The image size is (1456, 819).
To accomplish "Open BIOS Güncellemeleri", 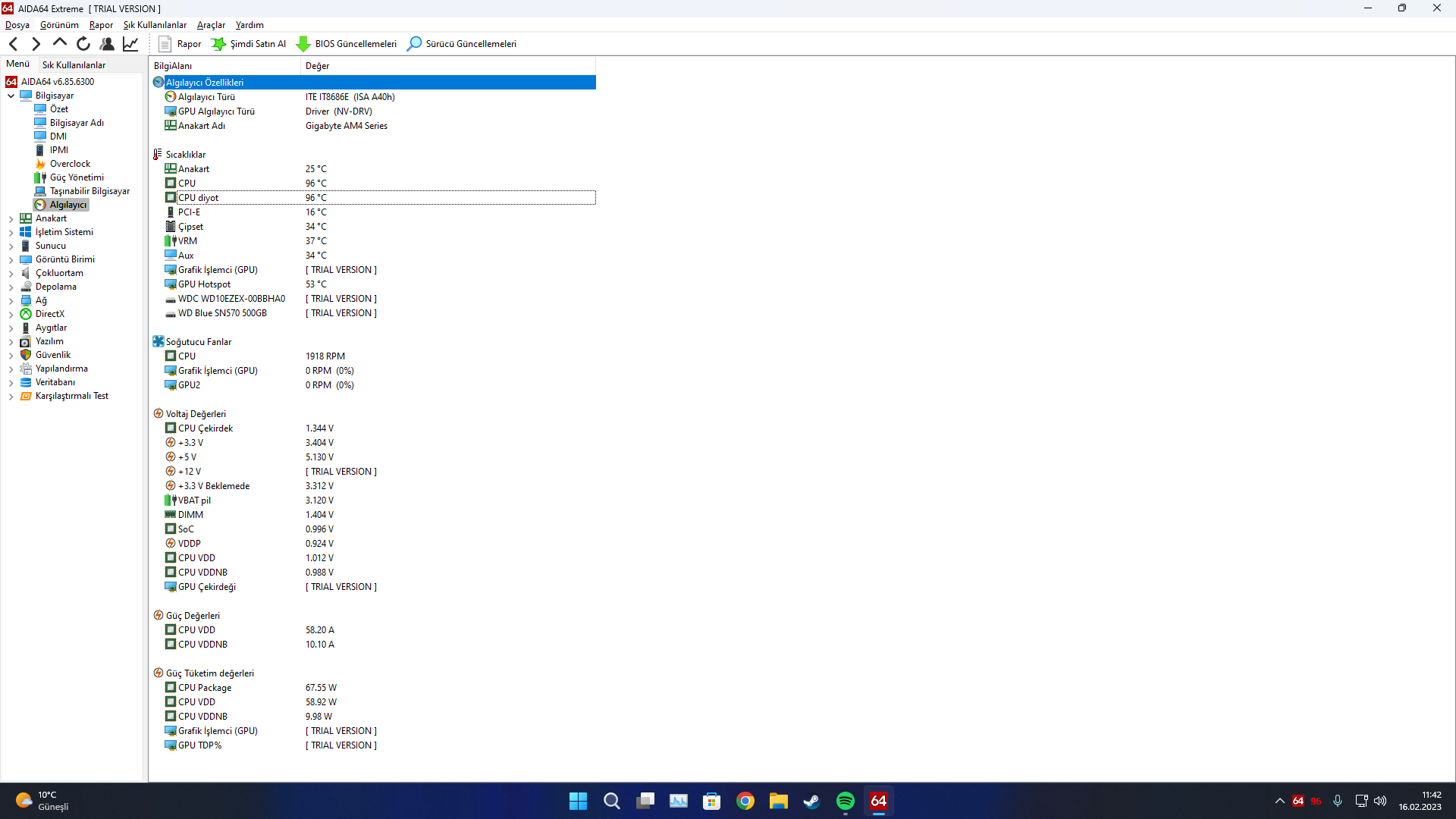I will point(347,44).
